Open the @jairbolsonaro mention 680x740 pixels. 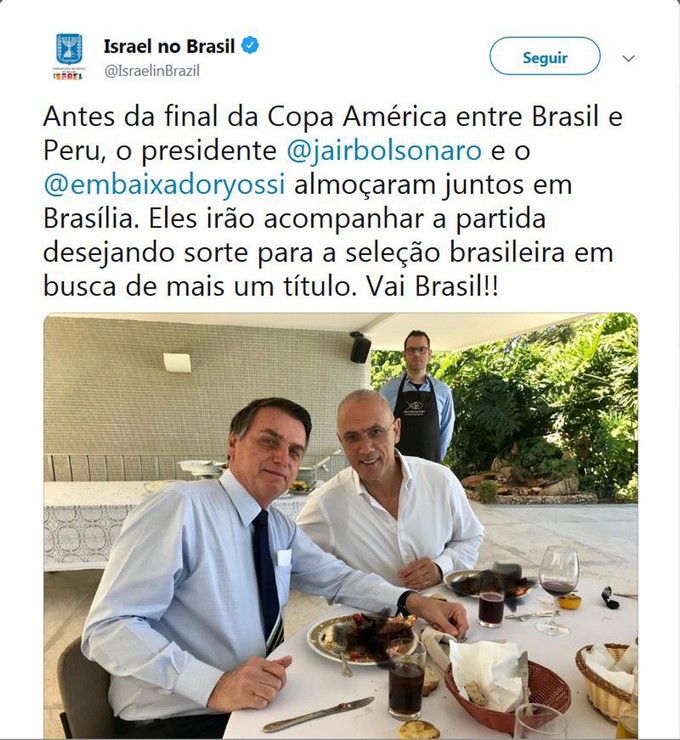[384, 151]
